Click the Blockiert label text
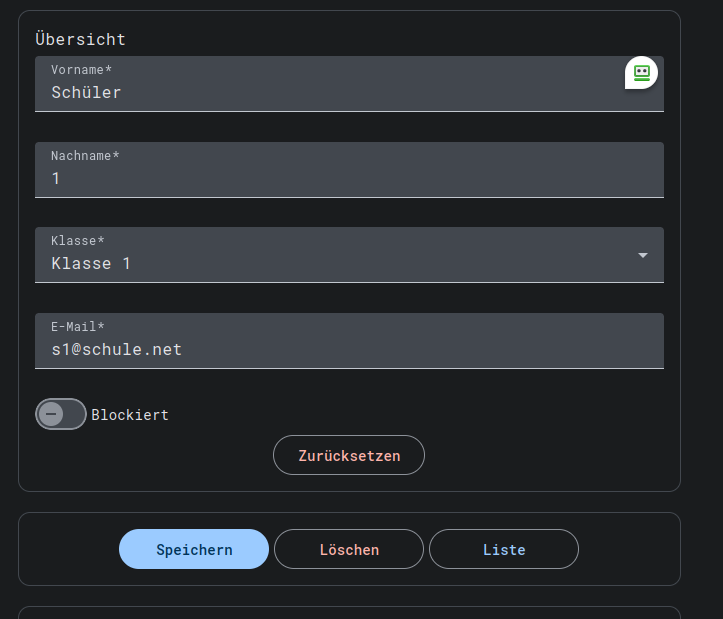The width and height of the screenshot is (723, 619). coord(130,415)
